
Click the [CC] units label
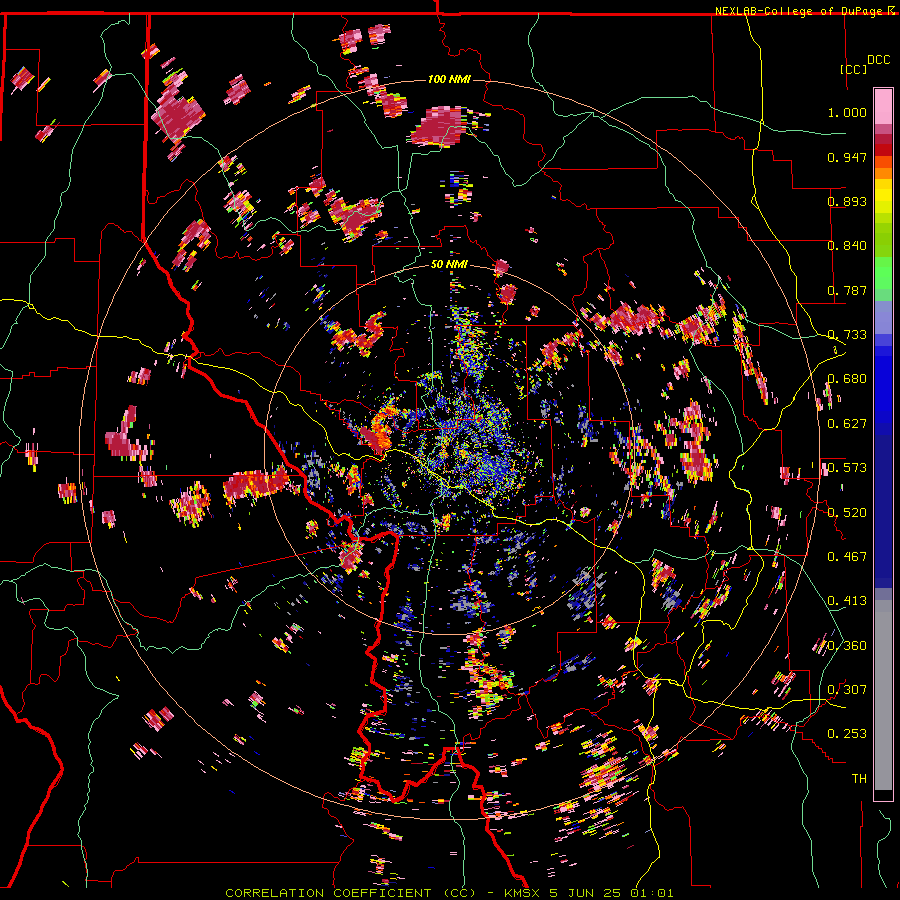coord(853,69)
